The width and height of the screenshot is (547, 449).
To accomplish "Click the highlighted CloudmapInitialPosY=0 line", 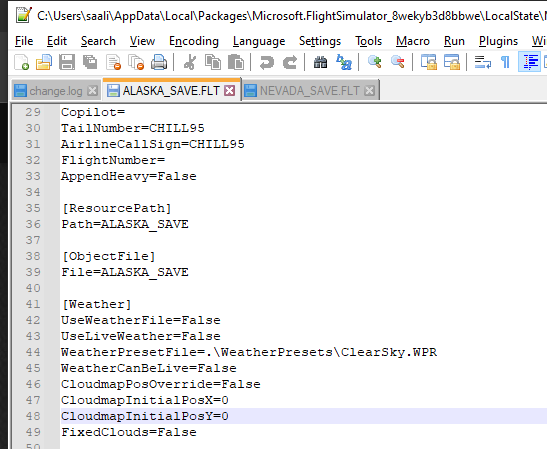I will click(x=145, y=416).
